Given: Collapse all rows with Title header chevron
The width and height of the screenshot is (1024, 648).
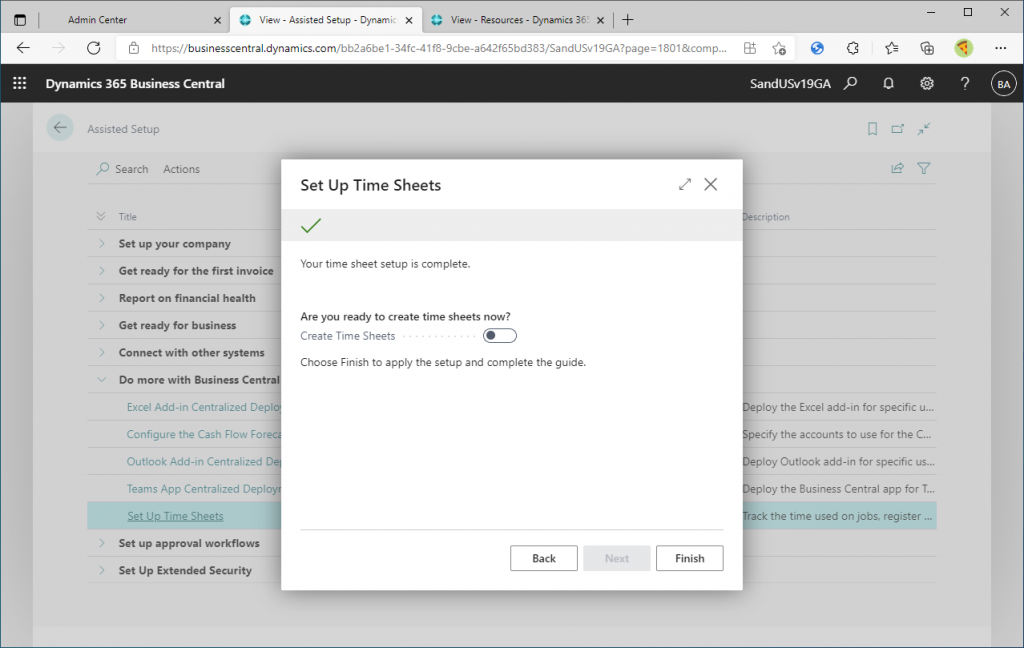Looking at the screenshot, I should [x=101, y=216].
